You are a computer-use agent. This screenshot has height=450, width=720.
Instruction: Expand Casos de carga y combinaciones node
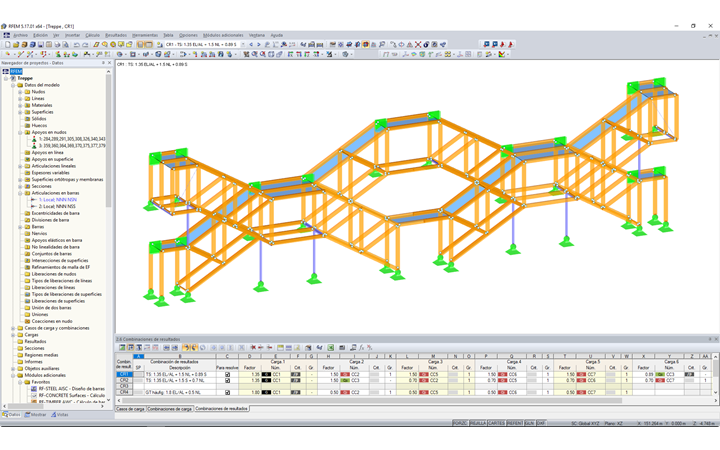point(13,328)
